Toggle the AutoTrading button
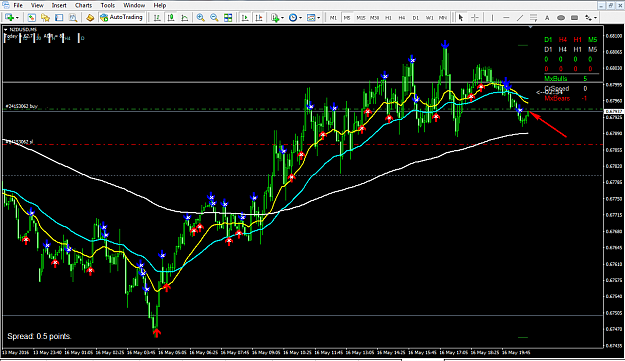Image resolution: width=625 pixels, height=361 pixels. pyautogui.click(x=121, y=18)
